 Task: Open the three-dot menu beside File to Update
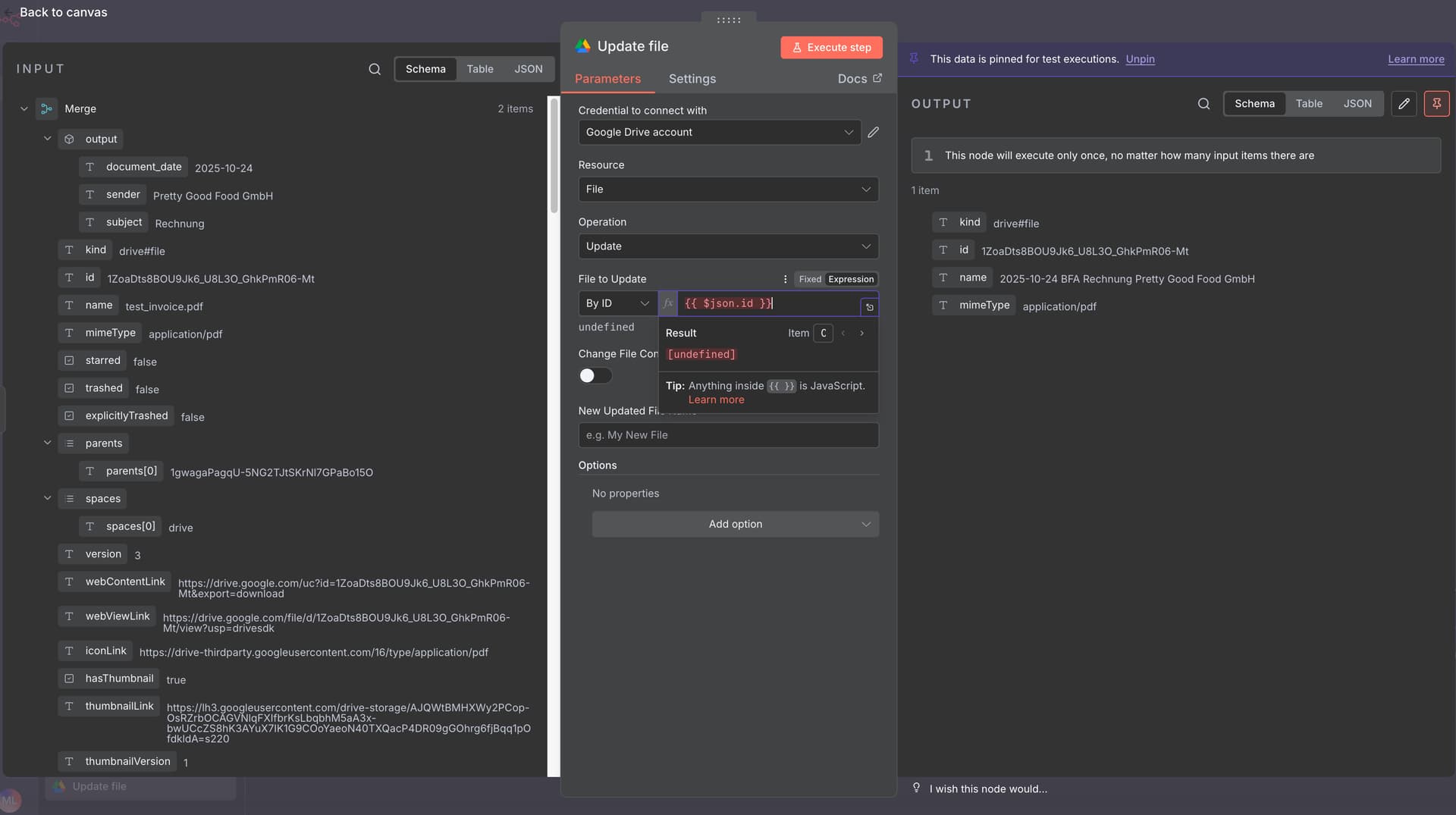pyautogui.click(x=785, y=279)
